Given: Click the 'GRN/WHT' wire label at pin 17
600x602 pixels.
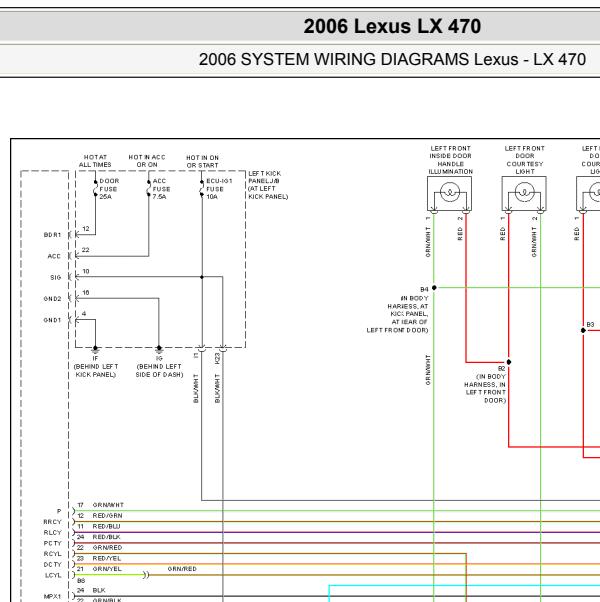Looking at the screenshot, I should pyautogui.click(x=108, y=505).
